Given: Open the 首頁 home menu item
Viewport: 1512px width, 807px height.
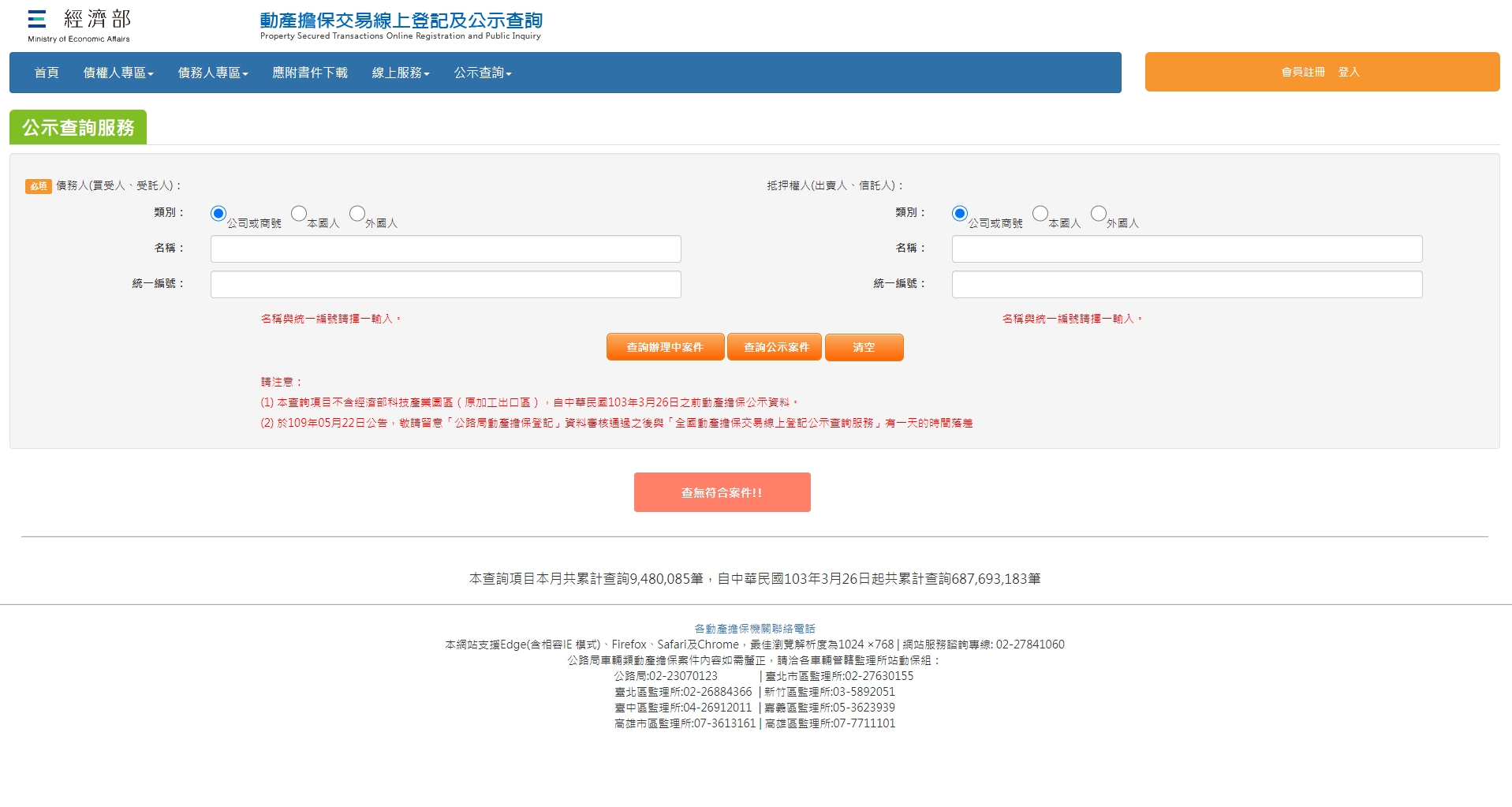Looking at the screenshot, I should pos(47,73).
